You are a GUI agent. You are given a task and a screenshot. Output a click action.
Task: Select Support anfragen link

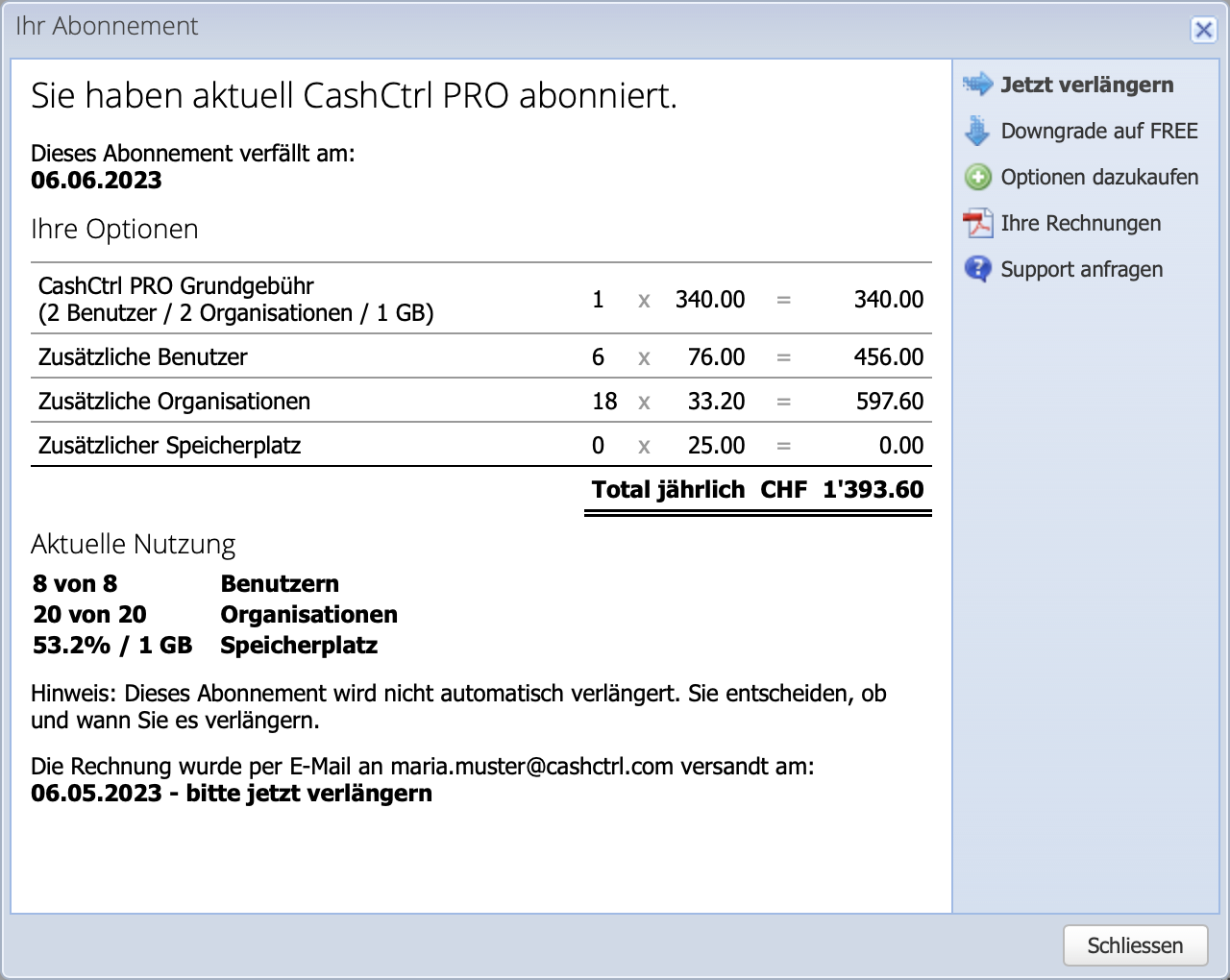click(x=1081, y=269)
